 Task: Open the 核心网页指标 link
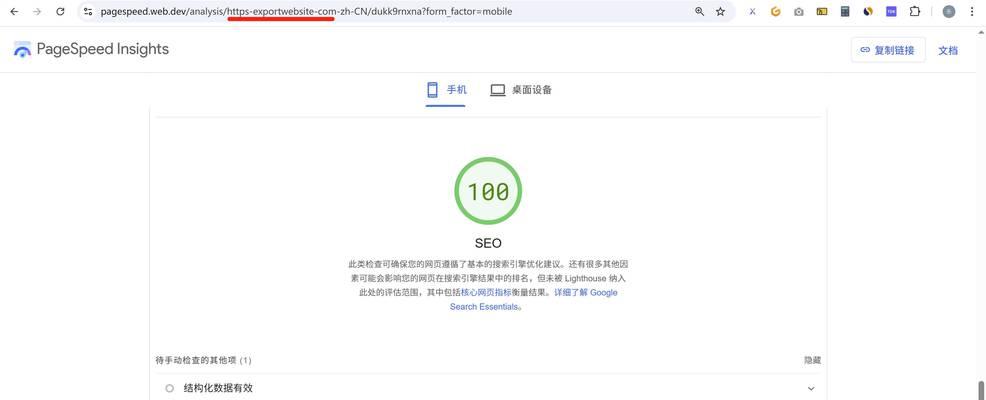point(485,292)
